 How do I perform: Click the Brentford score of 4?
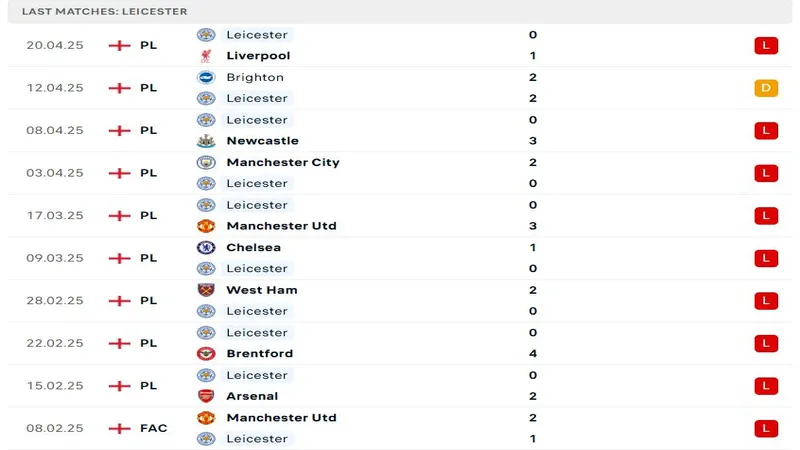pyautogui.click(x=533, y=353)
